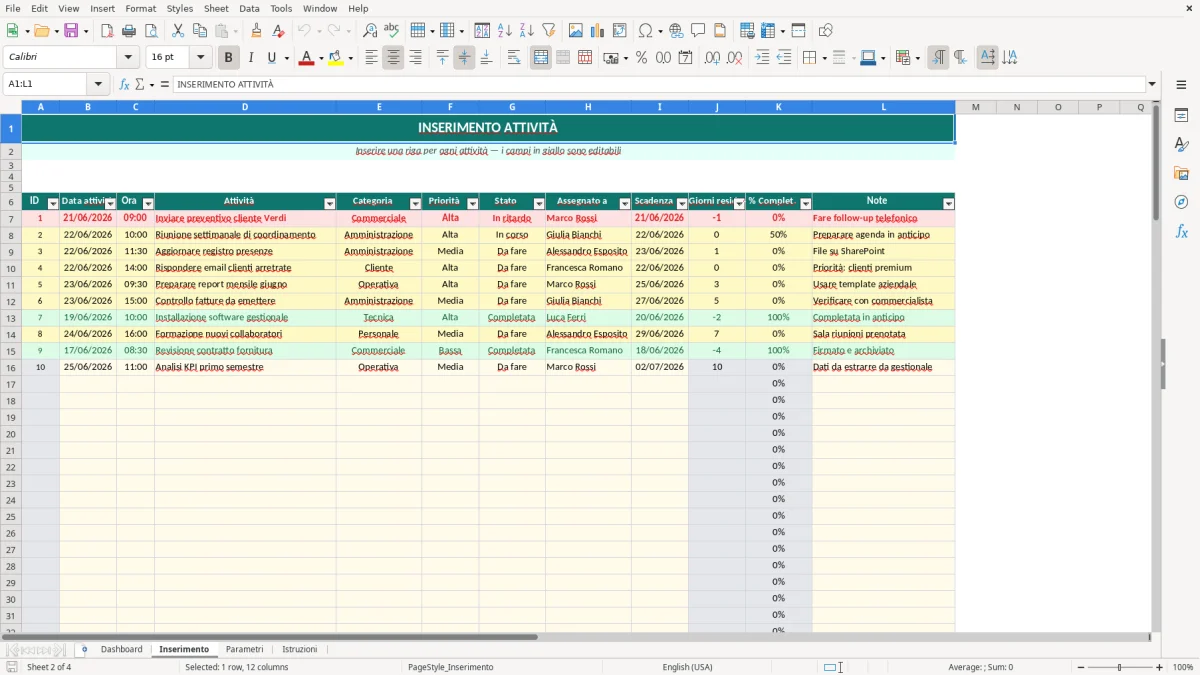Insert a chart

(x=598, y=31)
